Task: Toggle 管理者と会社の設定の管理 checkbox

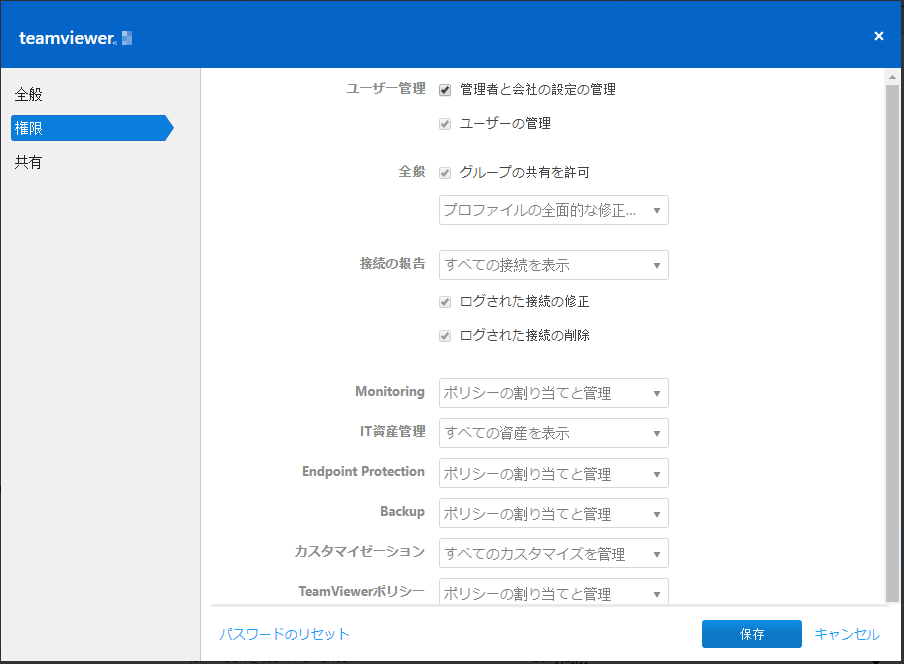Action: pos(445,90)
